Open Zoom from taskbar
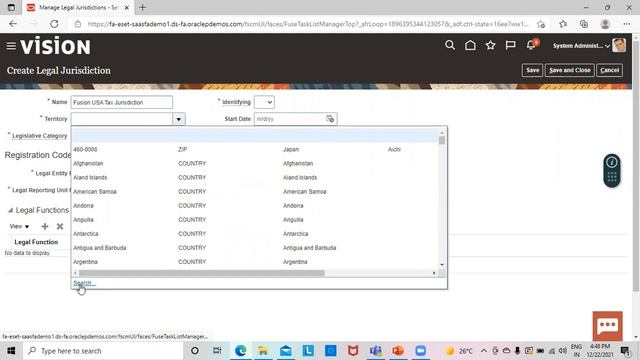 tap(420, 351)
